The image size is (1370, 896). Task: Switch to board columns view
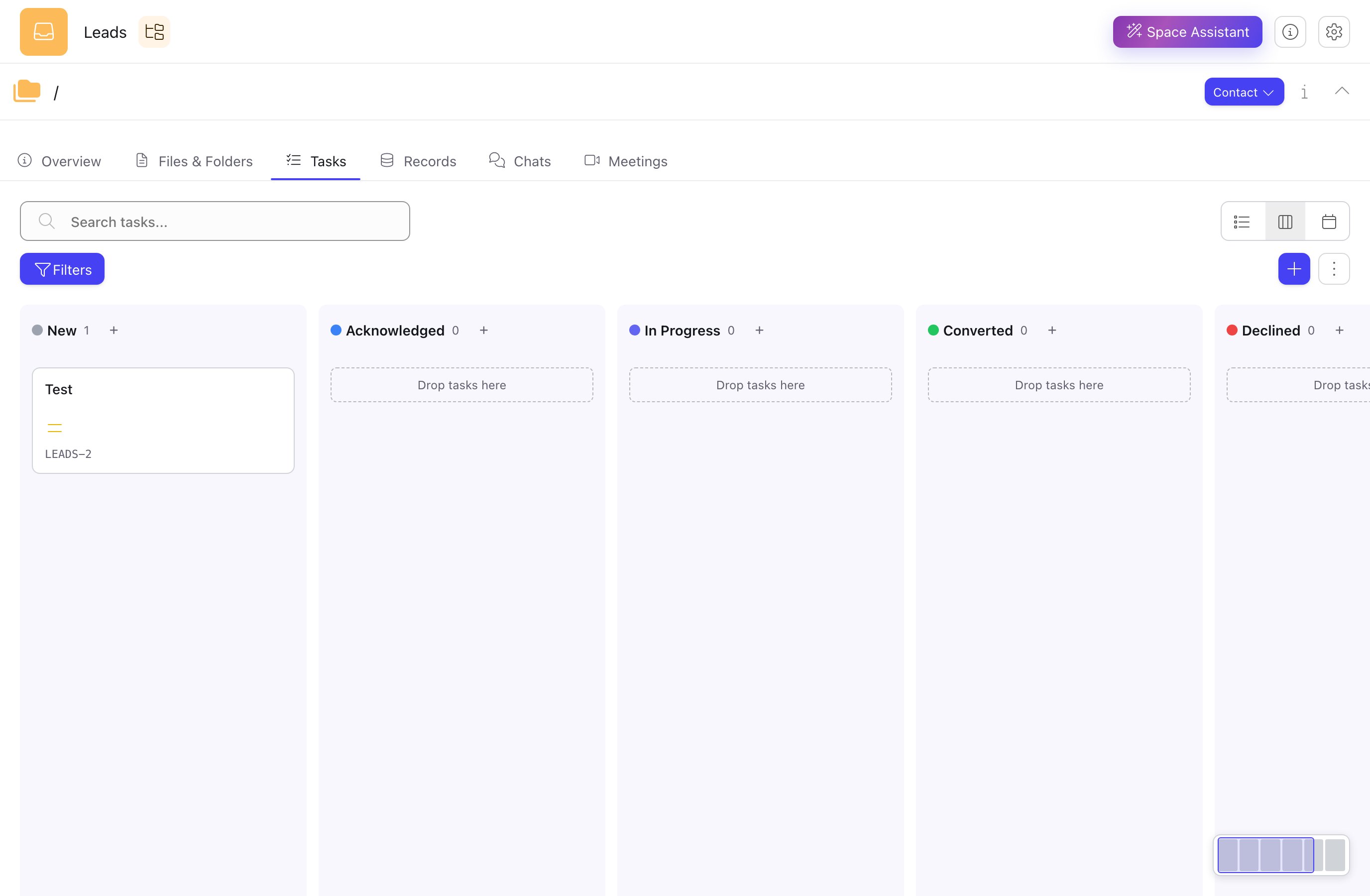click(1285, 222)
